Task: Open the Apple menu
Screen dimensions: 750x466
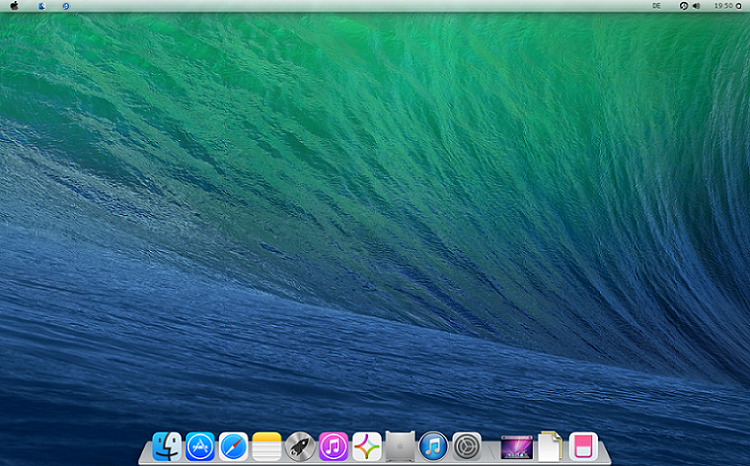Action: (x=14, y=6)
